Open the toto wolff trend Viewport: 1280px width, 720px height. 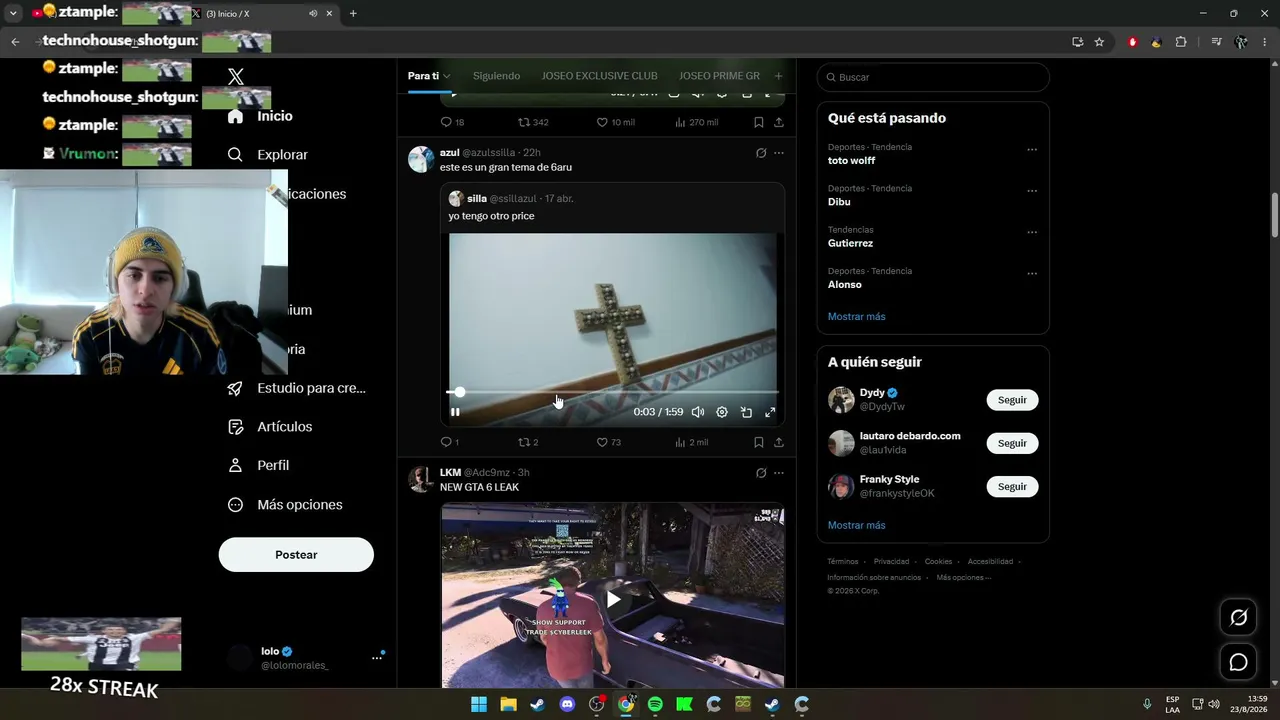pos(851,161)
